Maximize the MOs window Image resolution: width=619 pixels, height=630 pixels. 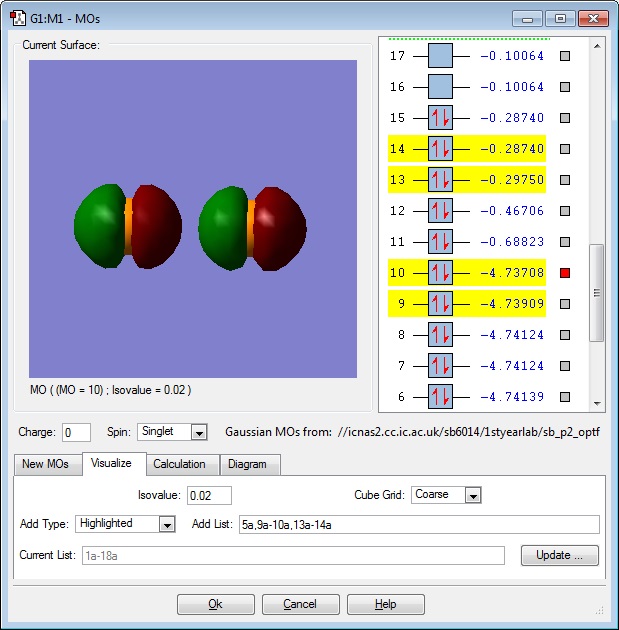(x=560, y=18)
